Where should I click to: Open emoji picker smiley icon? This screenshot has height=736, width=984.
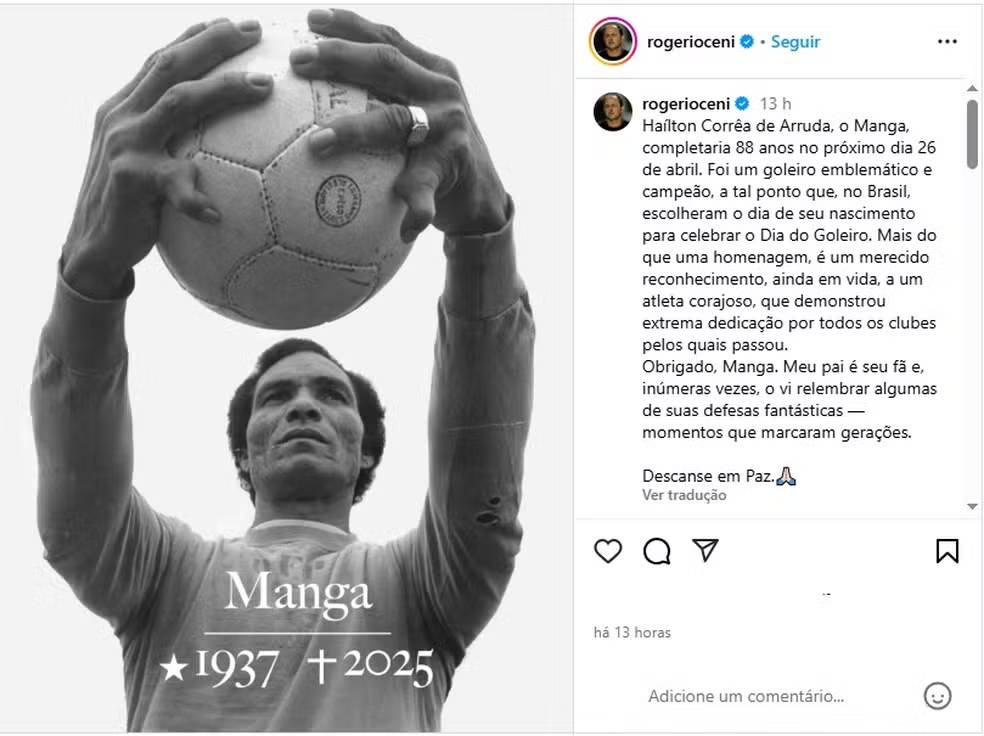937,696
